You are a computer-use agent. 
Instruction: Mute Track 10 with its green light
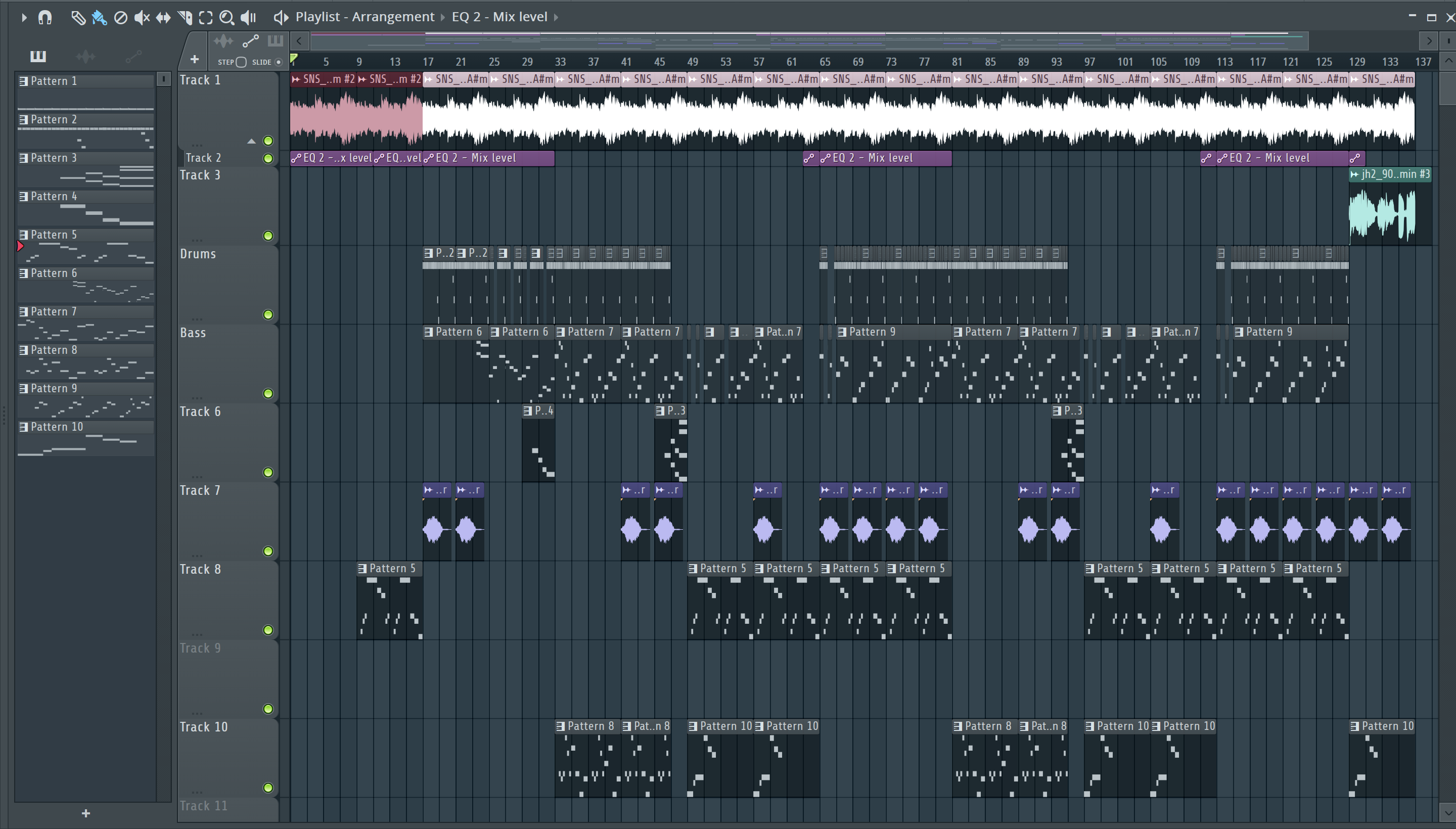tap(267, 788)
